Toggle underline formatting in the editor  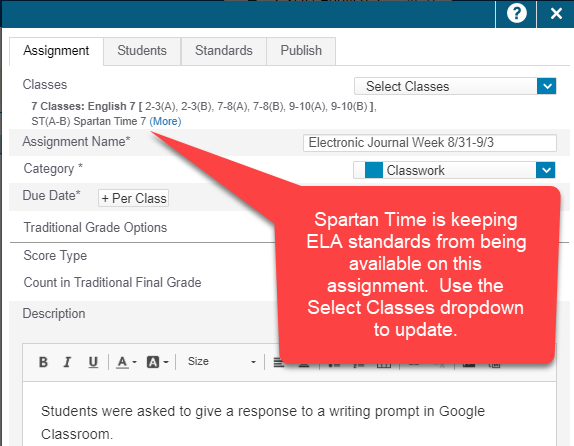click(93, 362)
